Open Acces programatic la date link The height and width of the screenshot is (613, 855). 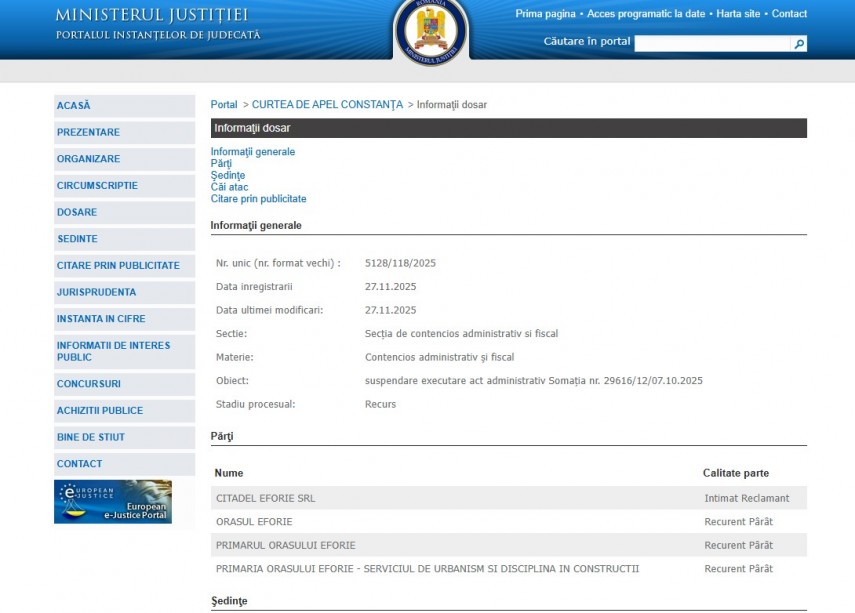[646, 14]
